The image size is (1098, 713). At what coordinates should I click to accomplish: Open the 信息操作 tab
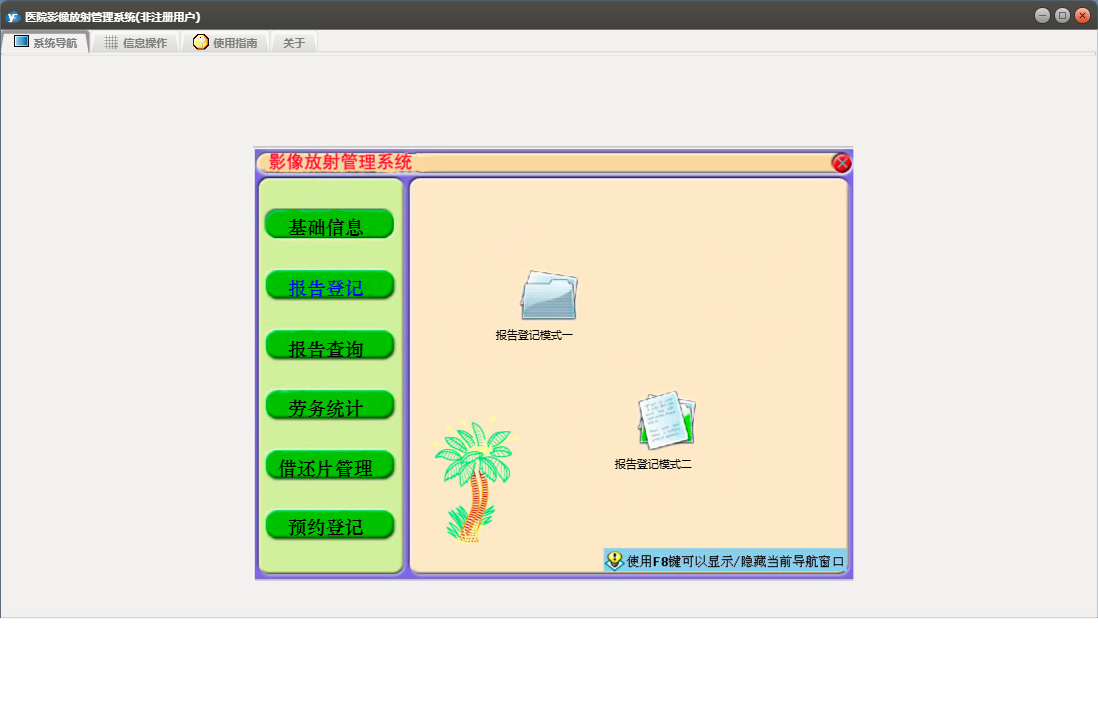click(136, 43)
